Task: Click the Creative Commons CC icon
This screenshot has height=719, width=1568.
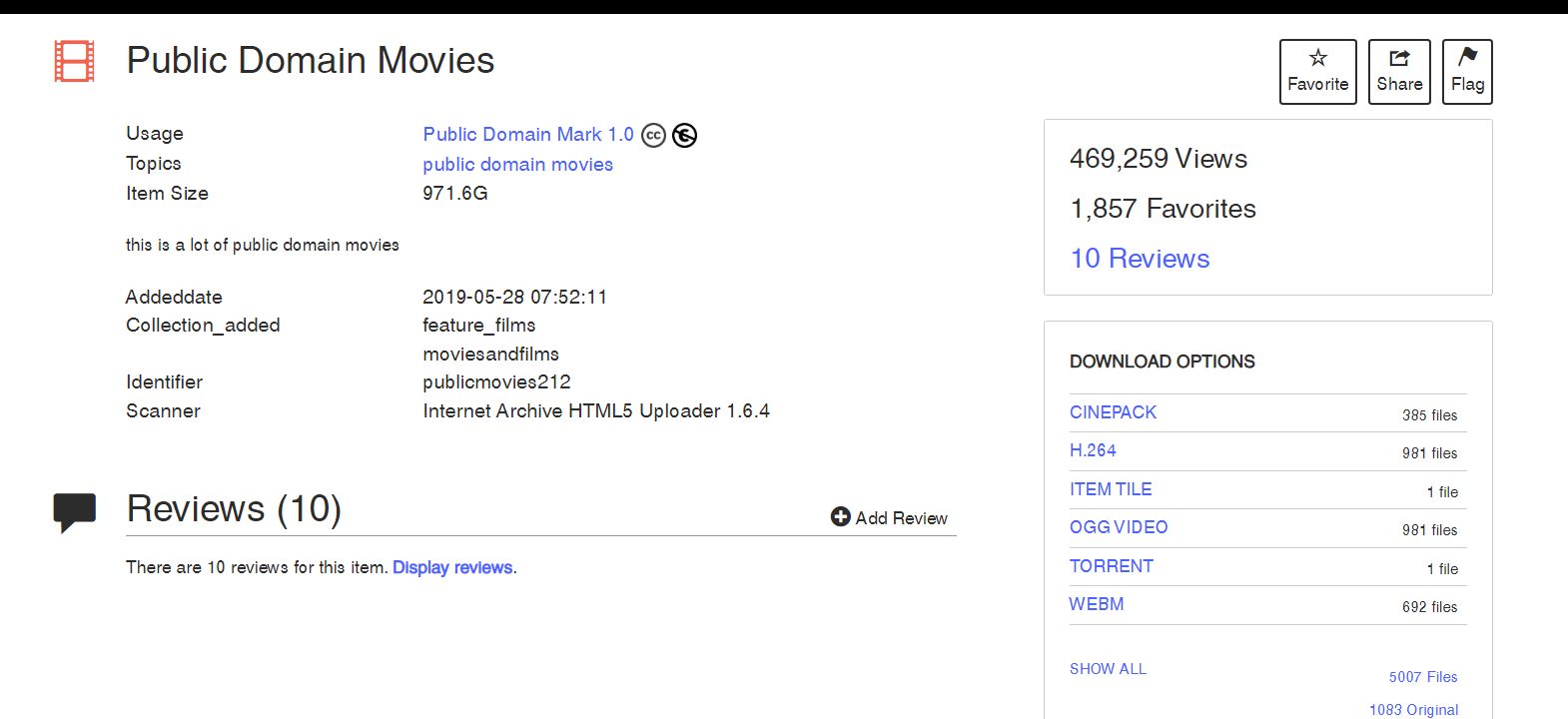Action: (x=653, y=135)
